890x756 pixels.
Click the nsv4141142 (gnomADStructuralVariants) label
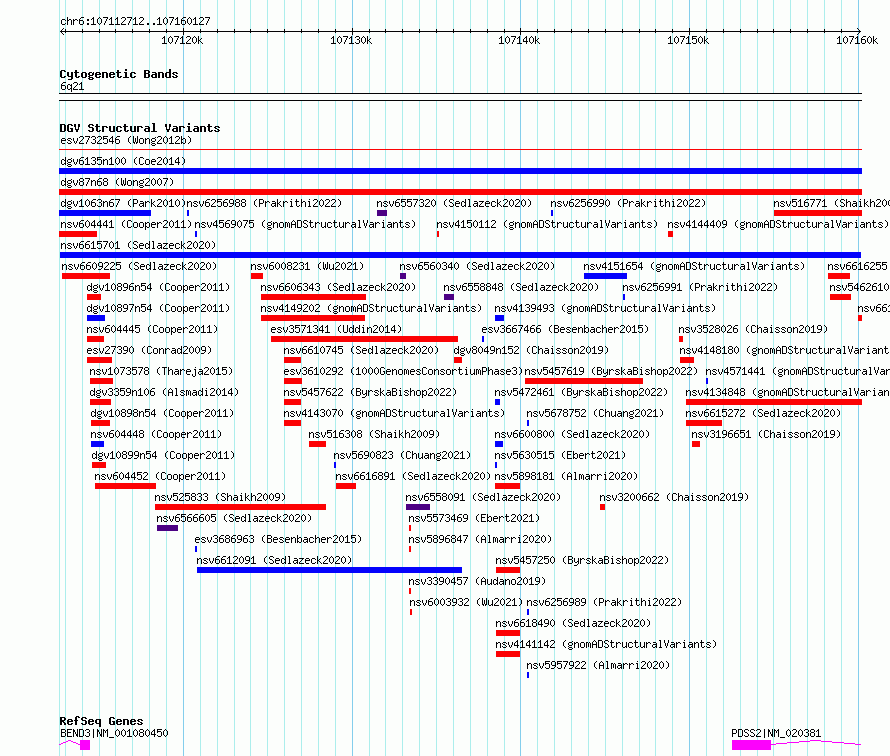pyautogui.click(x=606, y=644)
